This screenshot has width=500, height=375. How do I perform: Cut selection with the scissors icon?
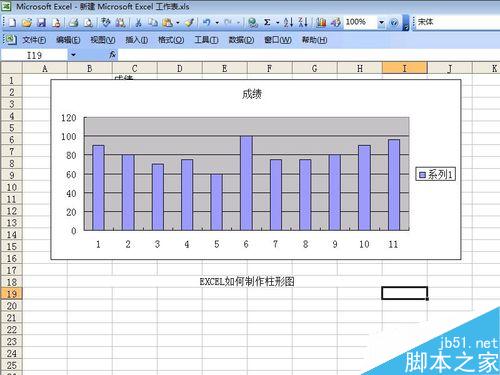tap(138, 23)
